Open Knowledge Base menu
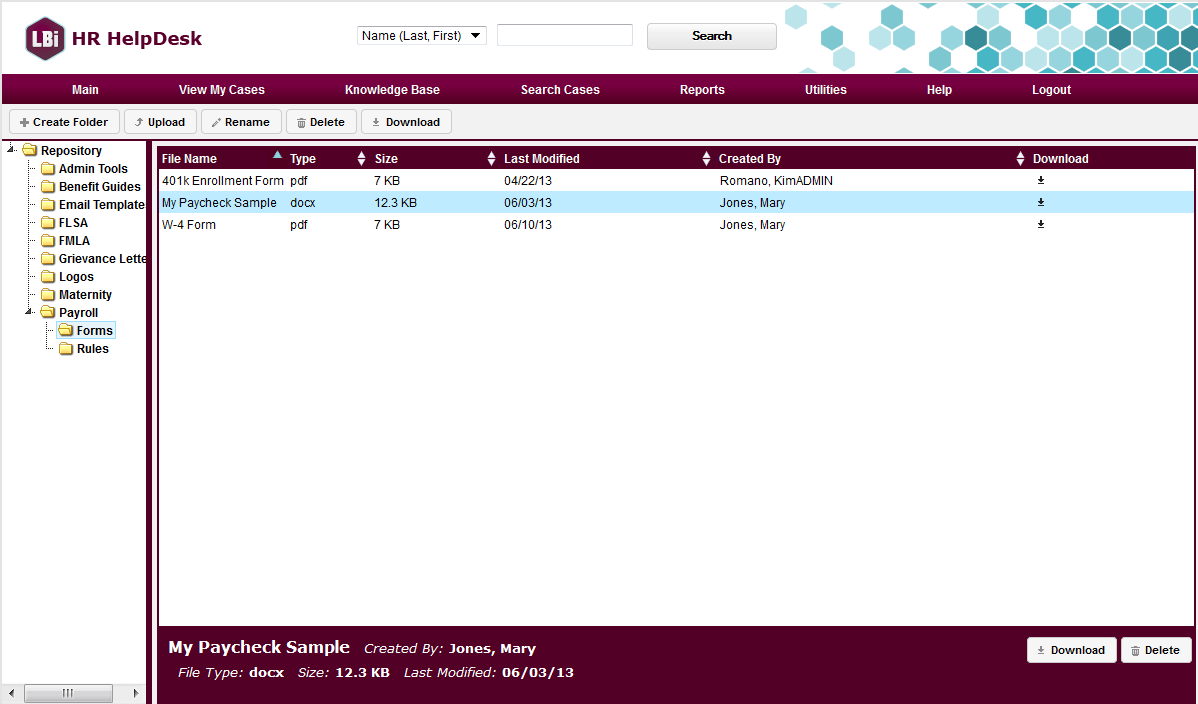 point(392,89)
